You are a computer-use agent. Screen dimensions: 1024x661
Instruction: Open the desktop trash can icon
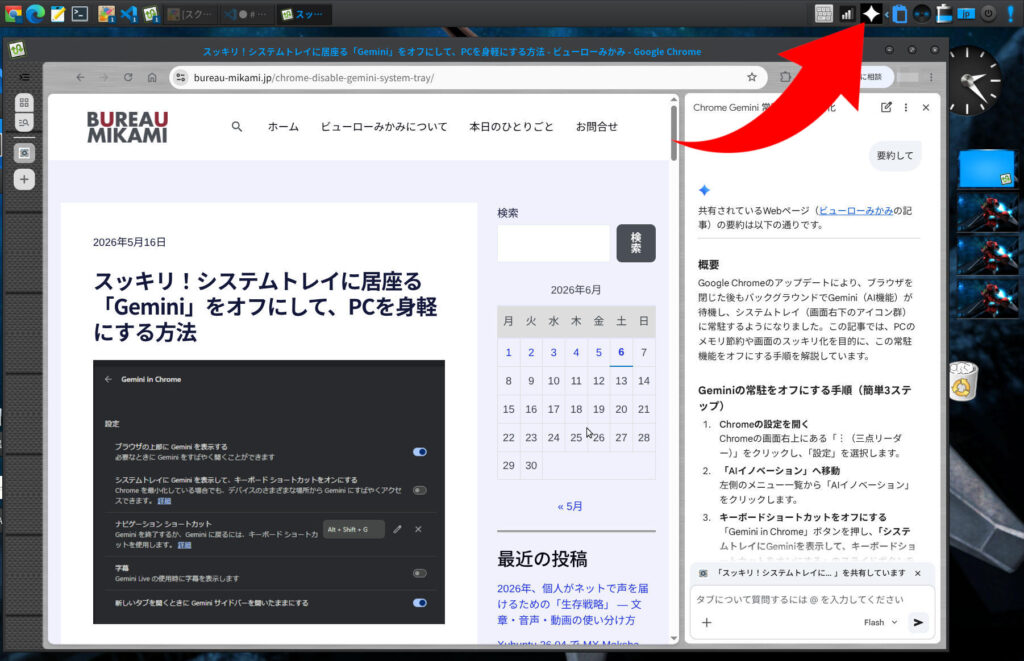(963, 381)
